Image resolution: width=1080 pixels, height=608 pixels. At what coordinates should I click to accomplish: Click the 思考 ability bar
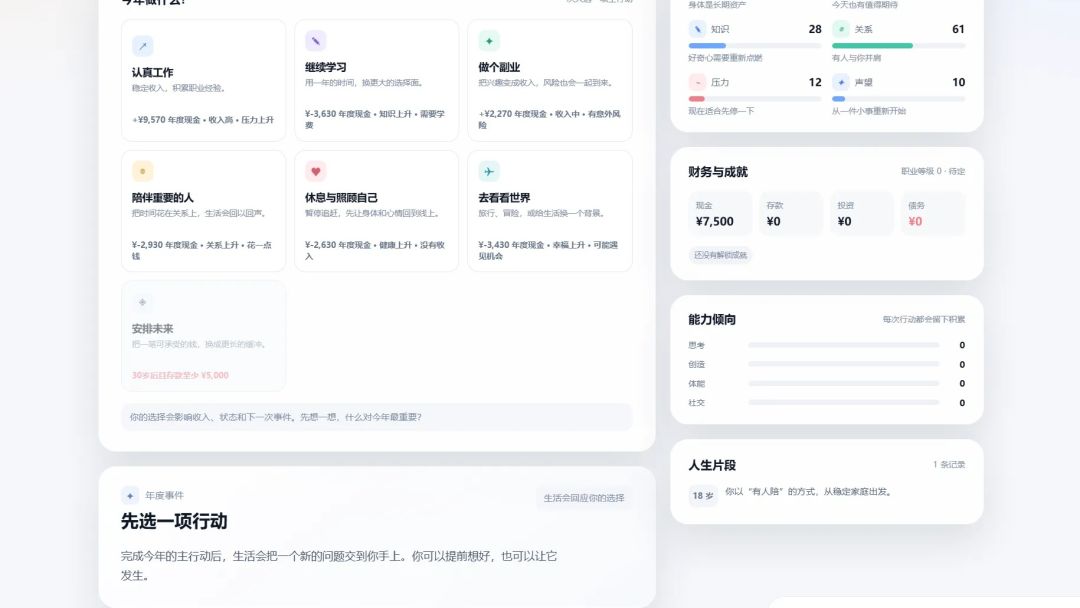click(844, 345)
